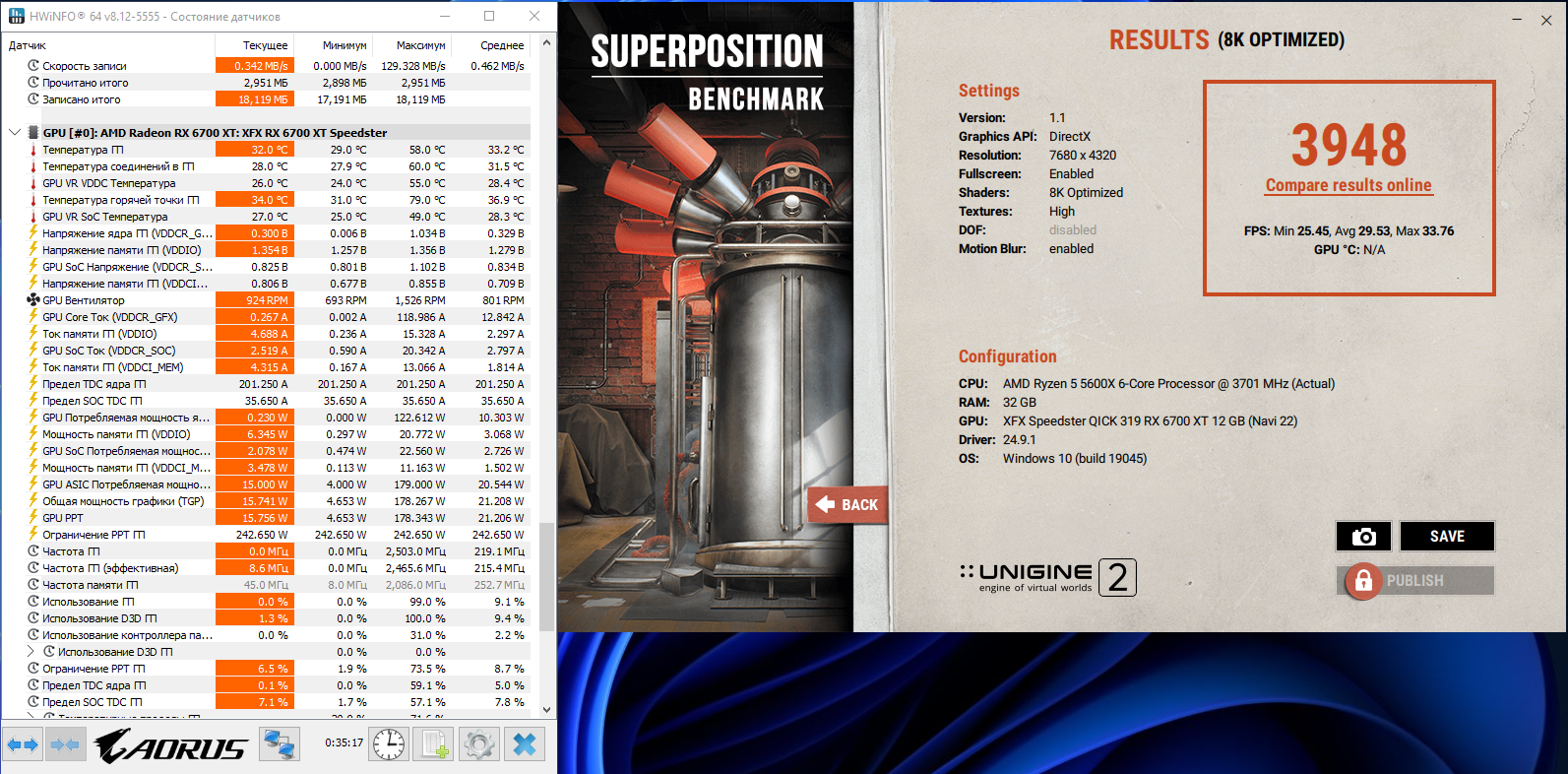
Task: Click the Максимум column header
Action: pos(411,45)
